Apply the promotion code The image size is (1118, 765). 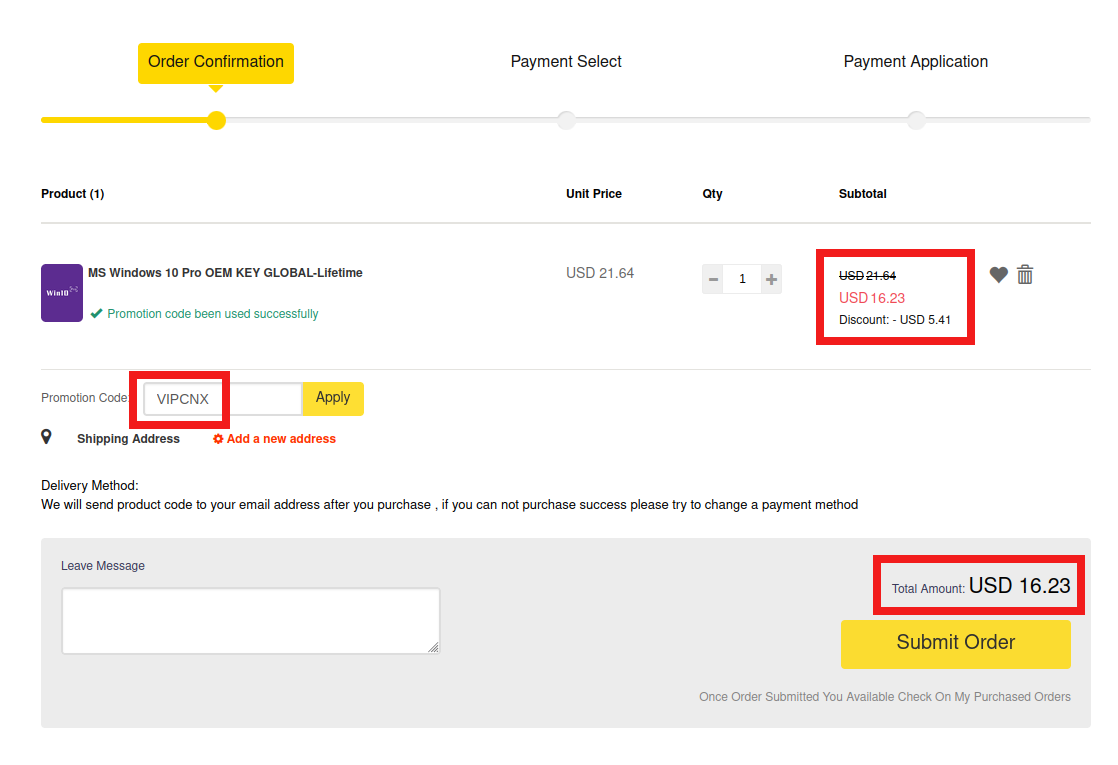(x=333, y=399)
